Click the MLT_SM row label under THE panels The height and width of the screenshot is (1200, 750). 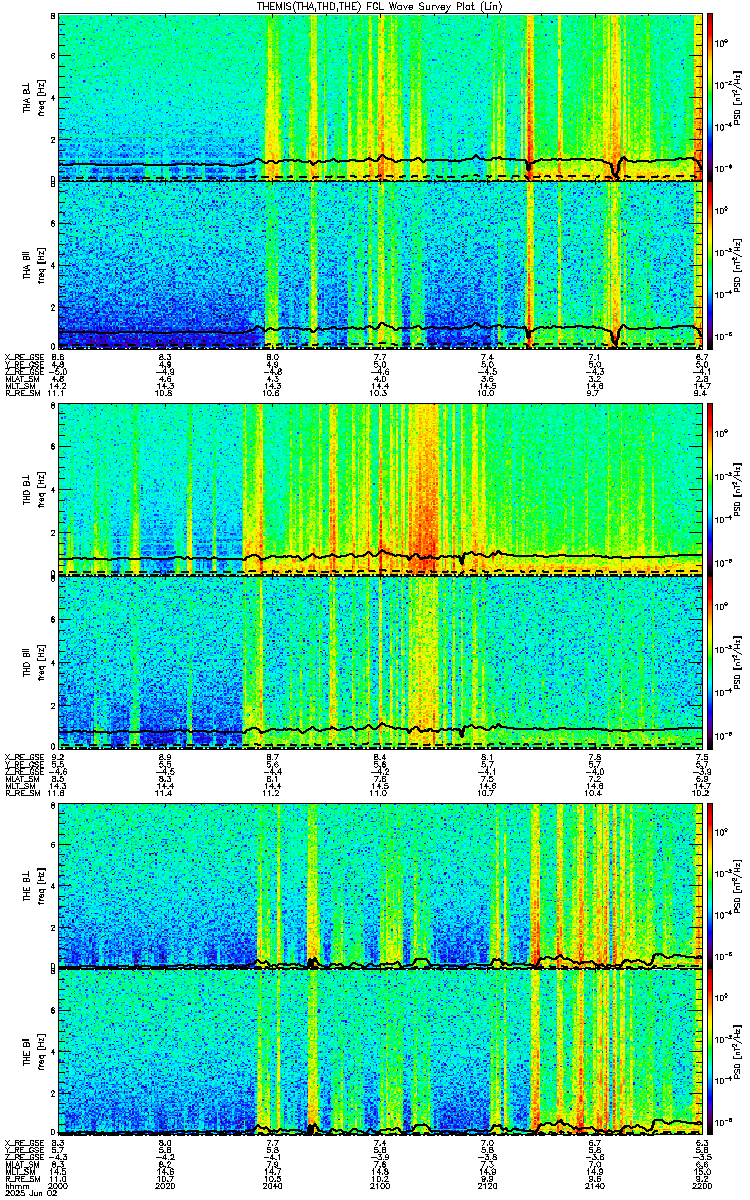click(19, 1170)
